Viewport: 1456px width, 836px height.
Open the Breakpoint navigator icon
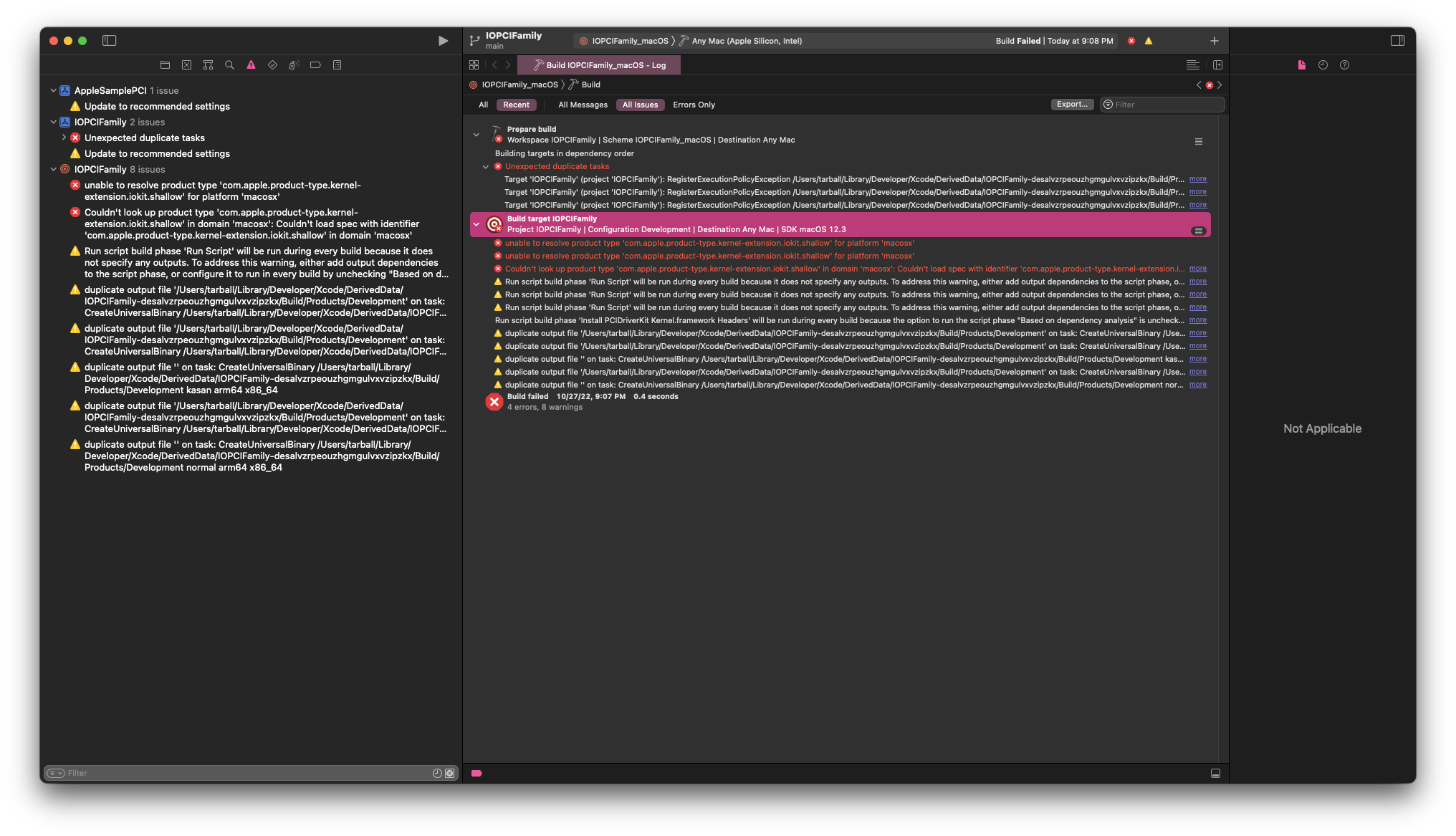coord(315,65)
